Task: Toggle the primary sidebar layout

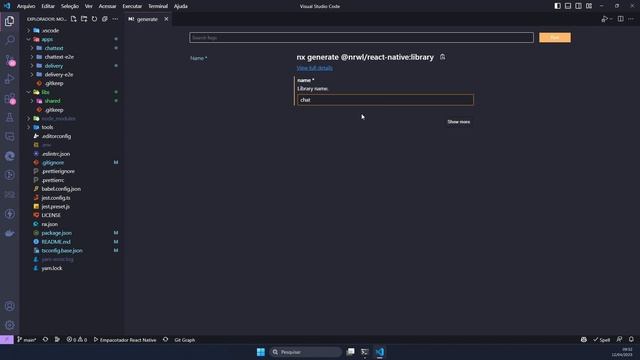Action: click(x=557, y=6)
